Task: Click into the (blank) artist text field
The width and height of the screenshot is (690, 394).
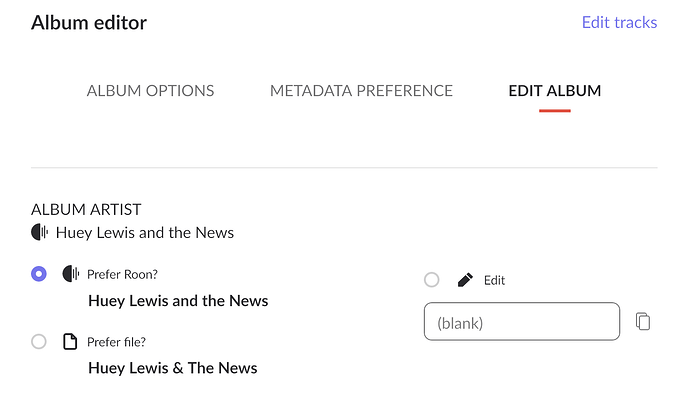Action: [522, 321]
